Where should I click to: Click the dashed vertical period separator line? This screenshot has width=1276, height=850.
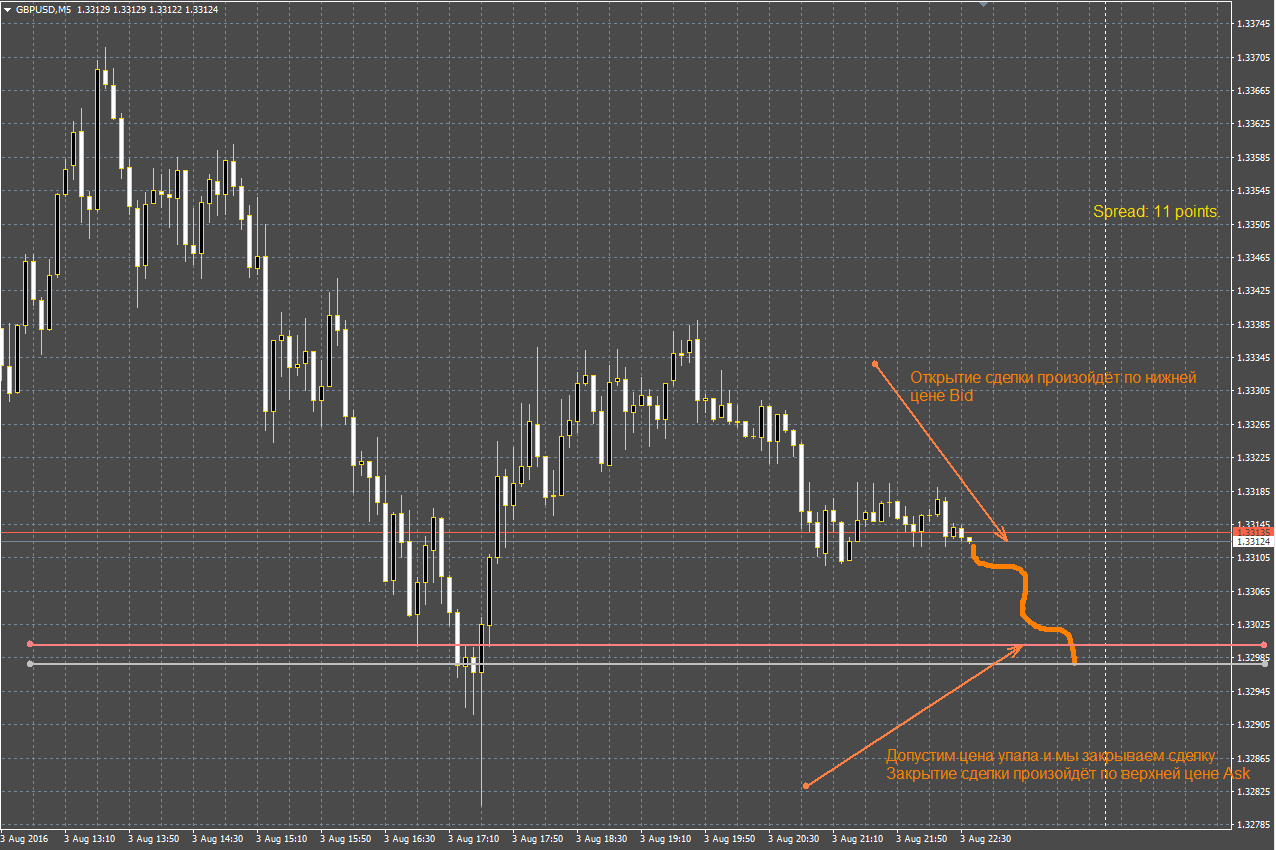click(x=1105, y=420)
